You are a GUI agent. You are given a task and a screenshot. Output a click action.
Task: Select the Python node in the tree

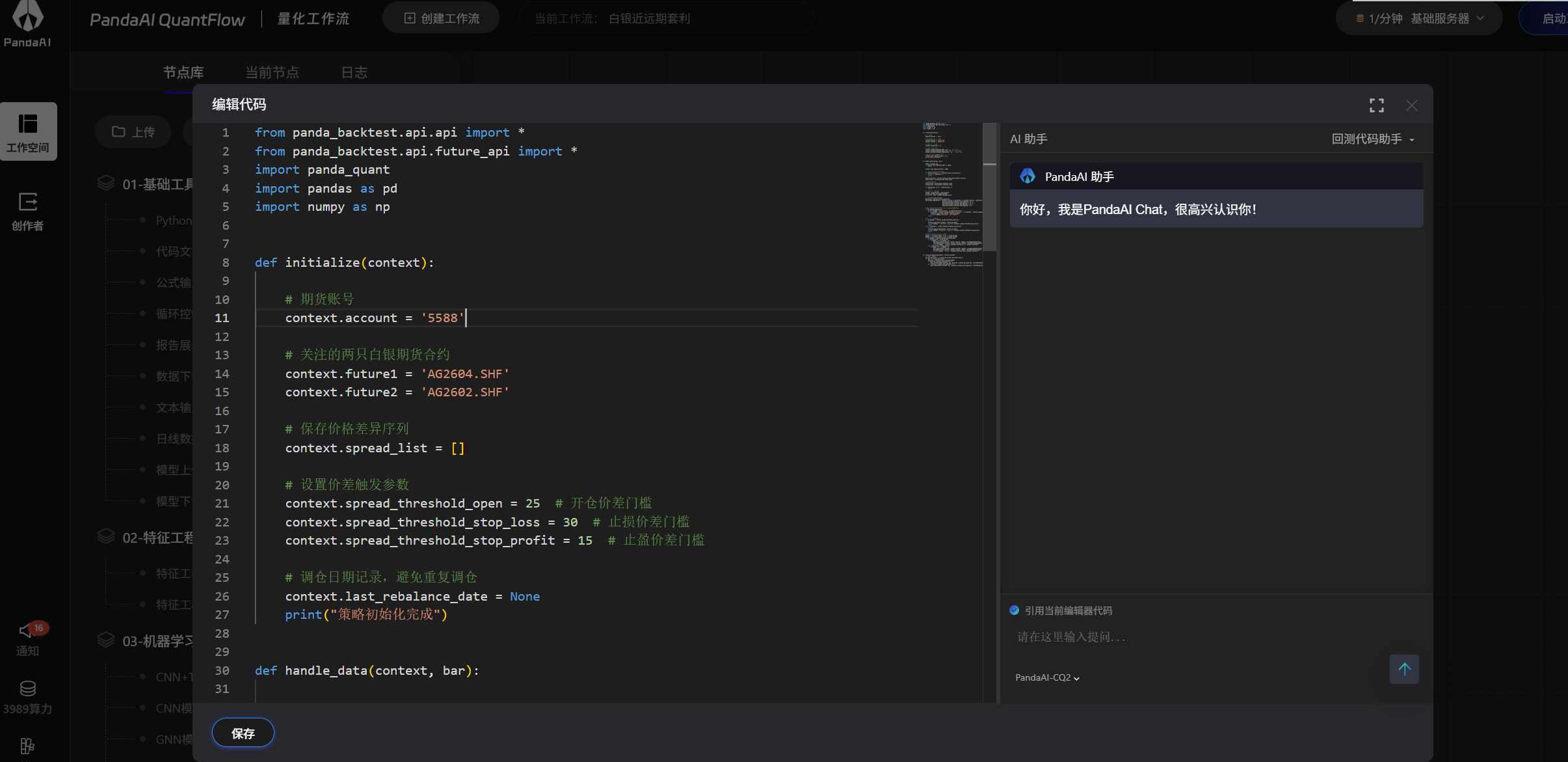(x=174, y=220)
